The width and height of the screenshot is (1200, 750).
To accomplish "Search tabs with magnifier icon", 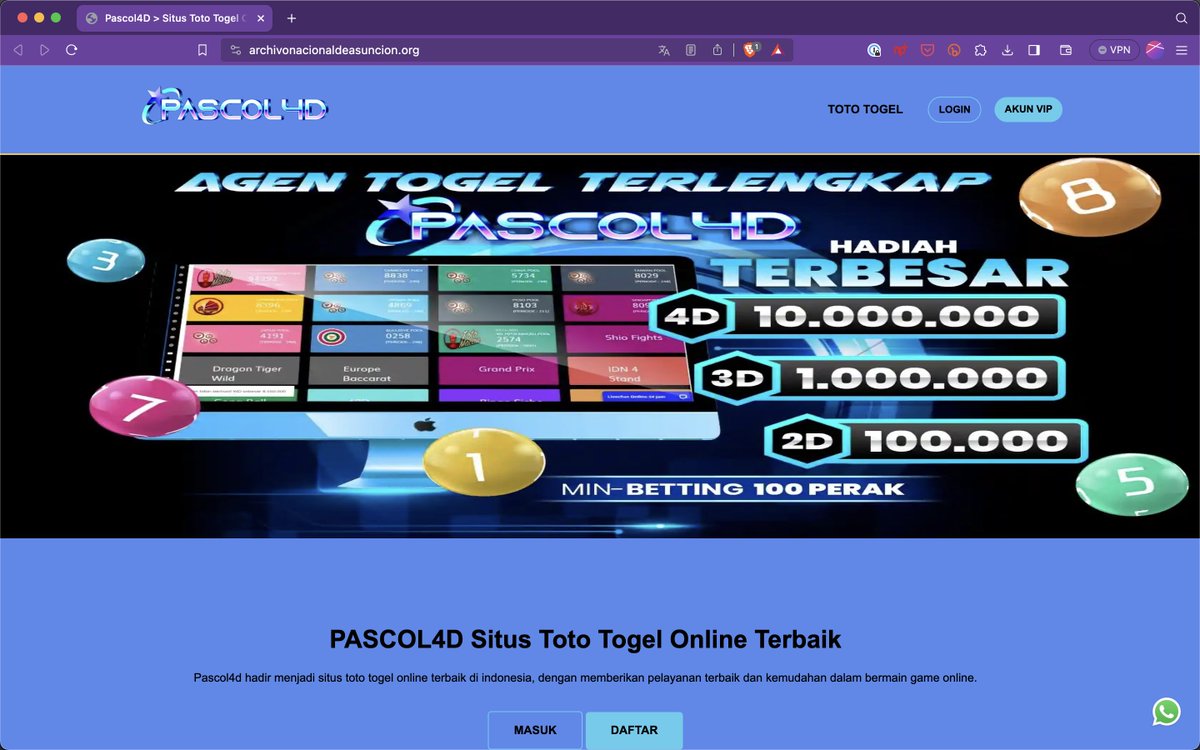I will 1181,18.
